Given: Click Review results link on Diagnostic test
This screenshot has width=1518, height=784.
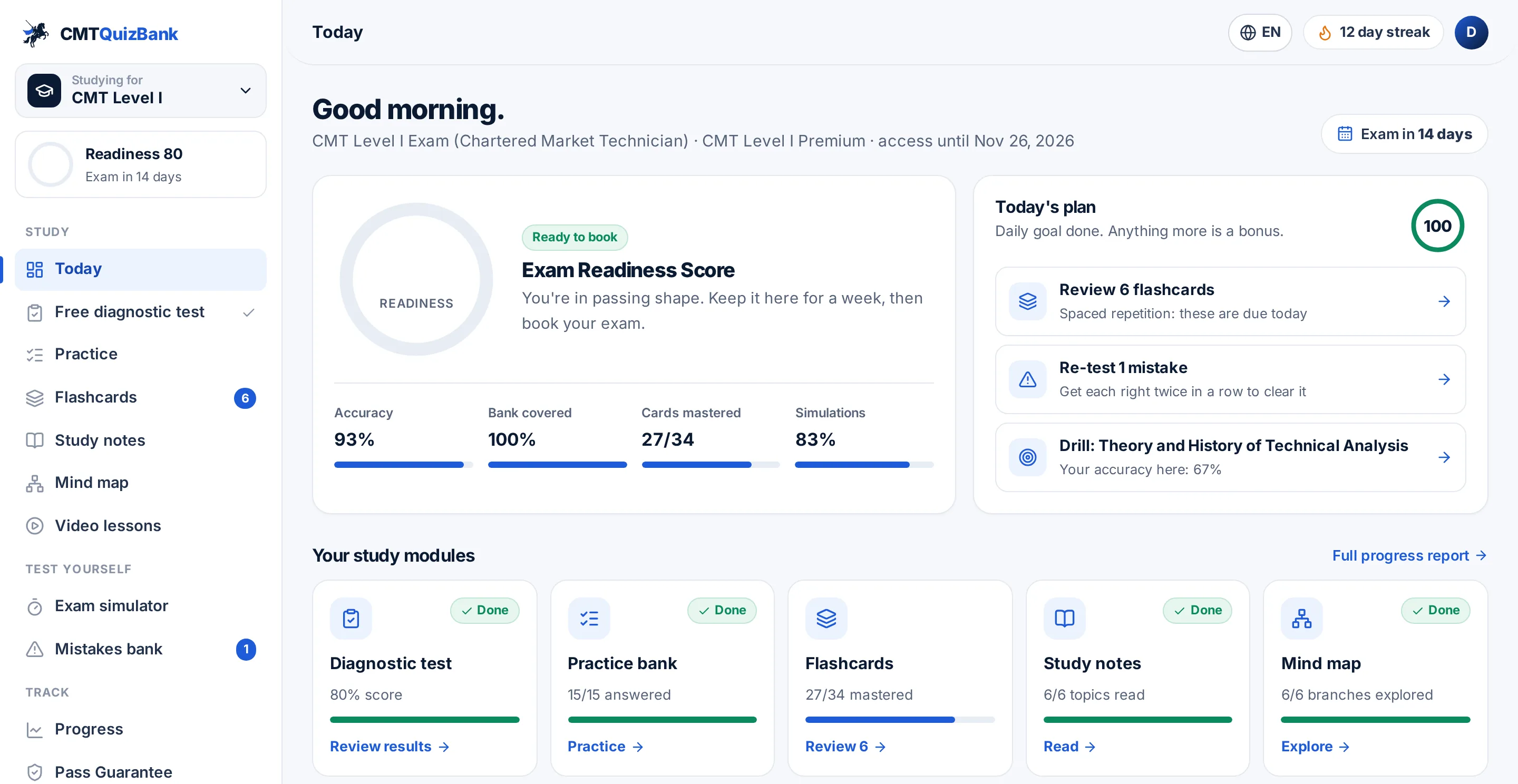Looking at the screenshot, I should click(x=390, y=746).
